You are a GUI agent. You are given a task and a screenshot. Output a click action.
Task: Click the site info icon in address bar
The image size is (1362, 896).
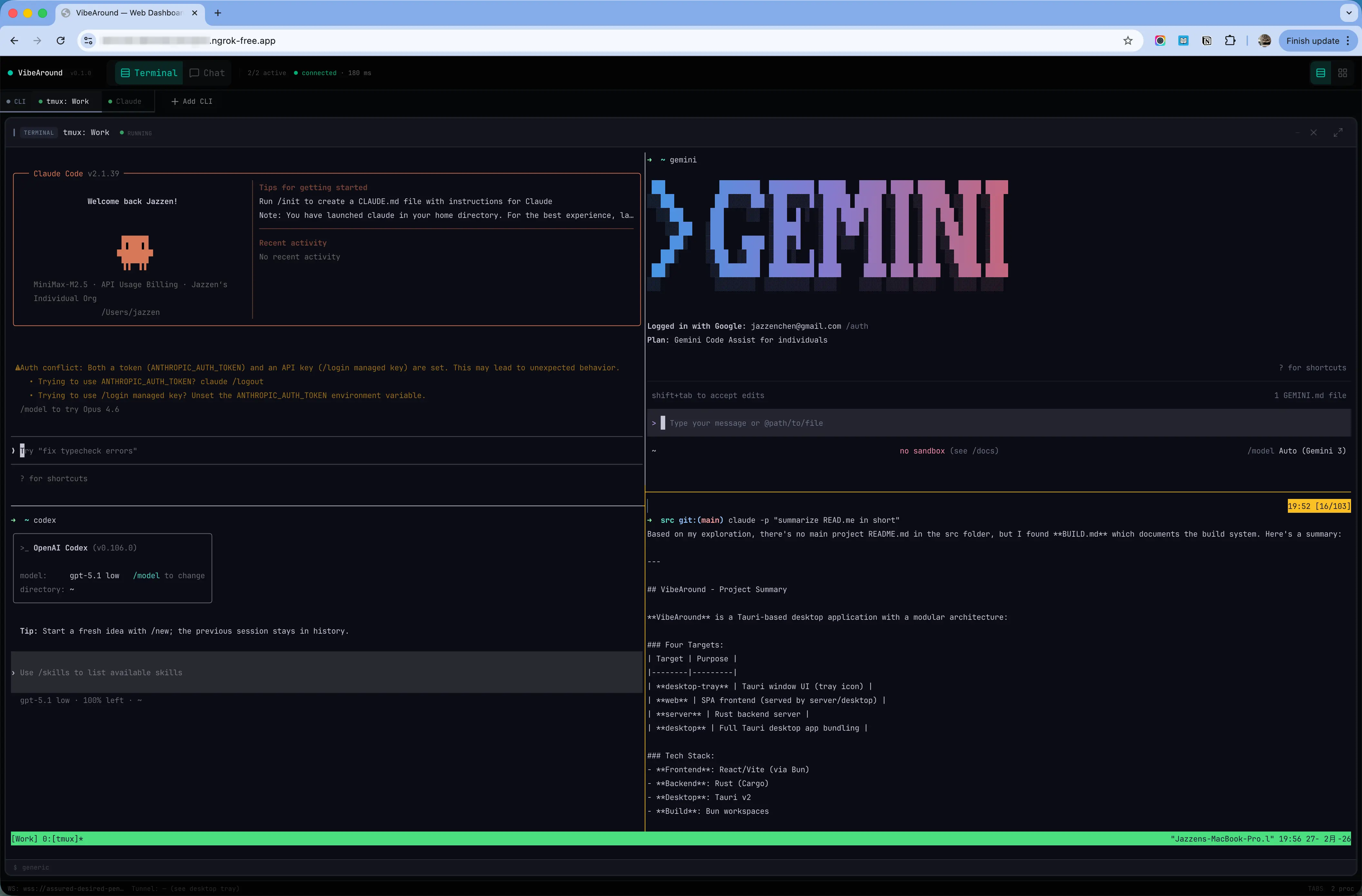(88, 41)
